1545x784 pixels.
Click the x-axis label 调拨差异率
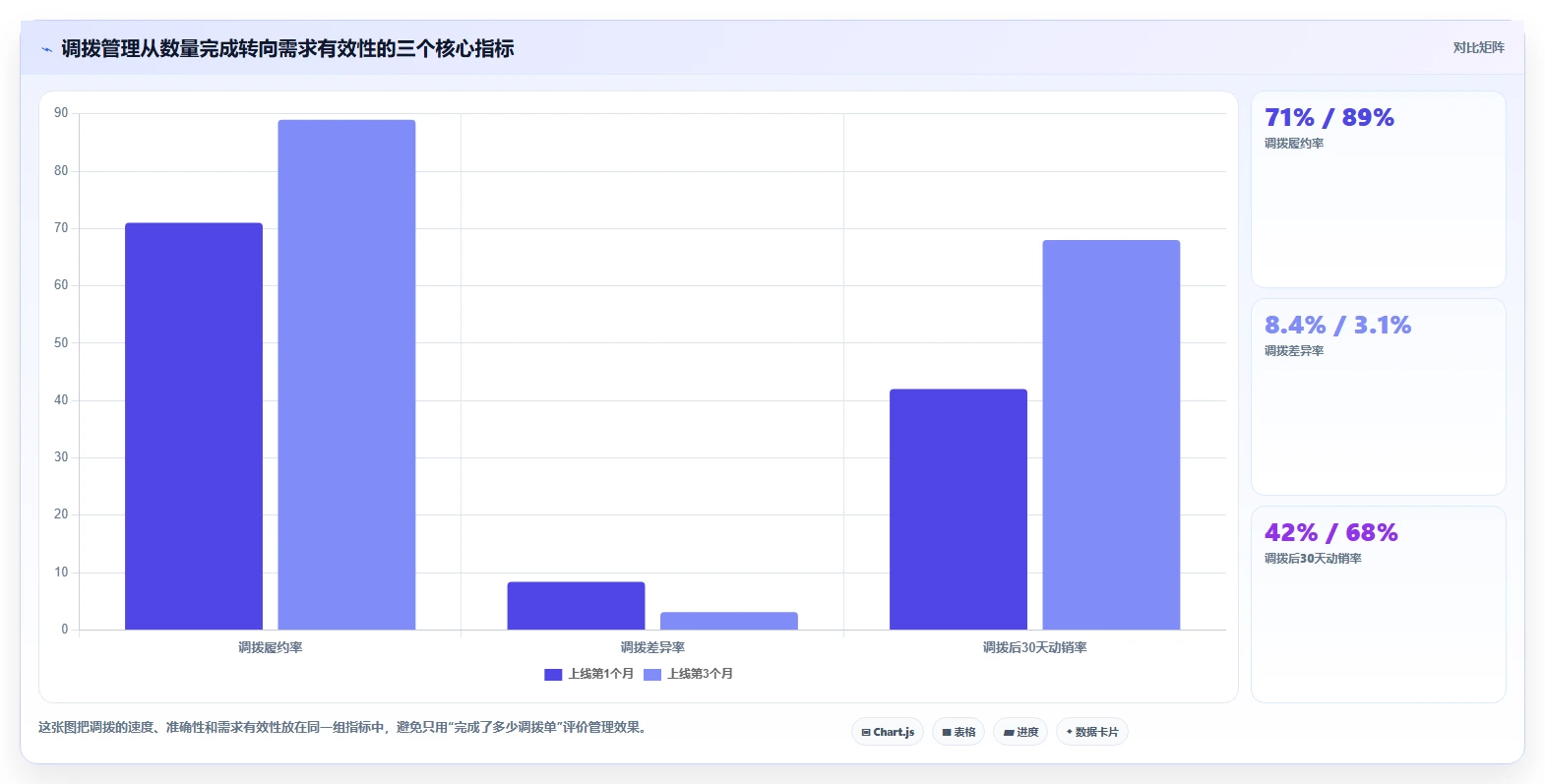click(x=652, y=647)
